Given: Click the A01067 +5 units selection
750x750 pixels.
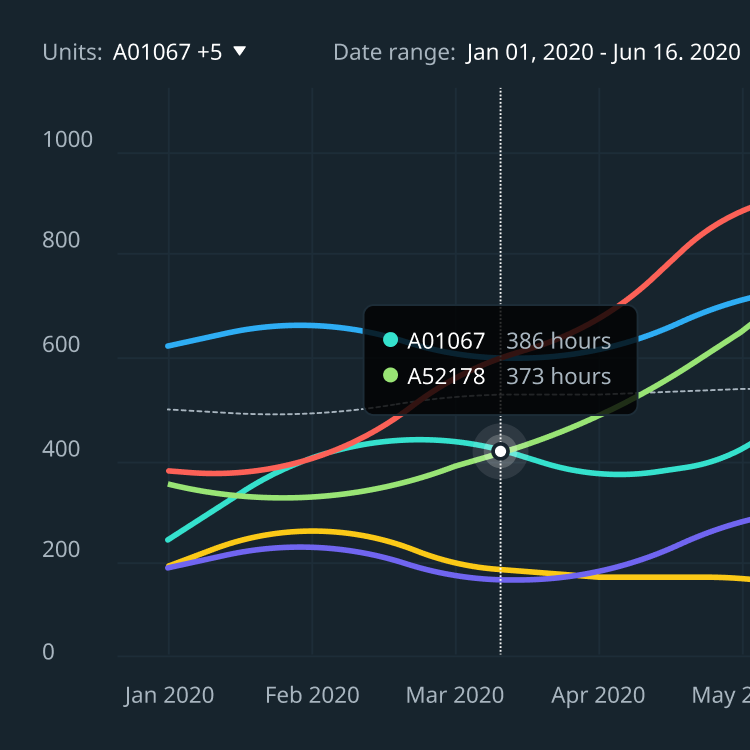Looking at the screenshot, I should 167,52.
